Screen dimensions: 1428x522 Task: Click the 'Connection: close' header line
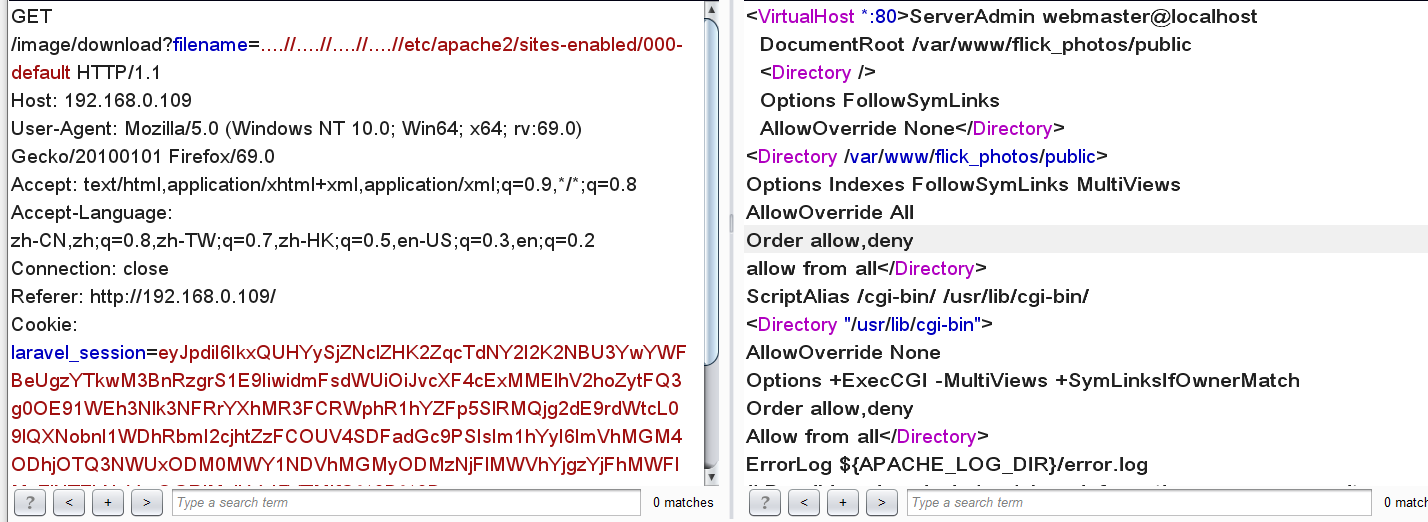(90, 268)
